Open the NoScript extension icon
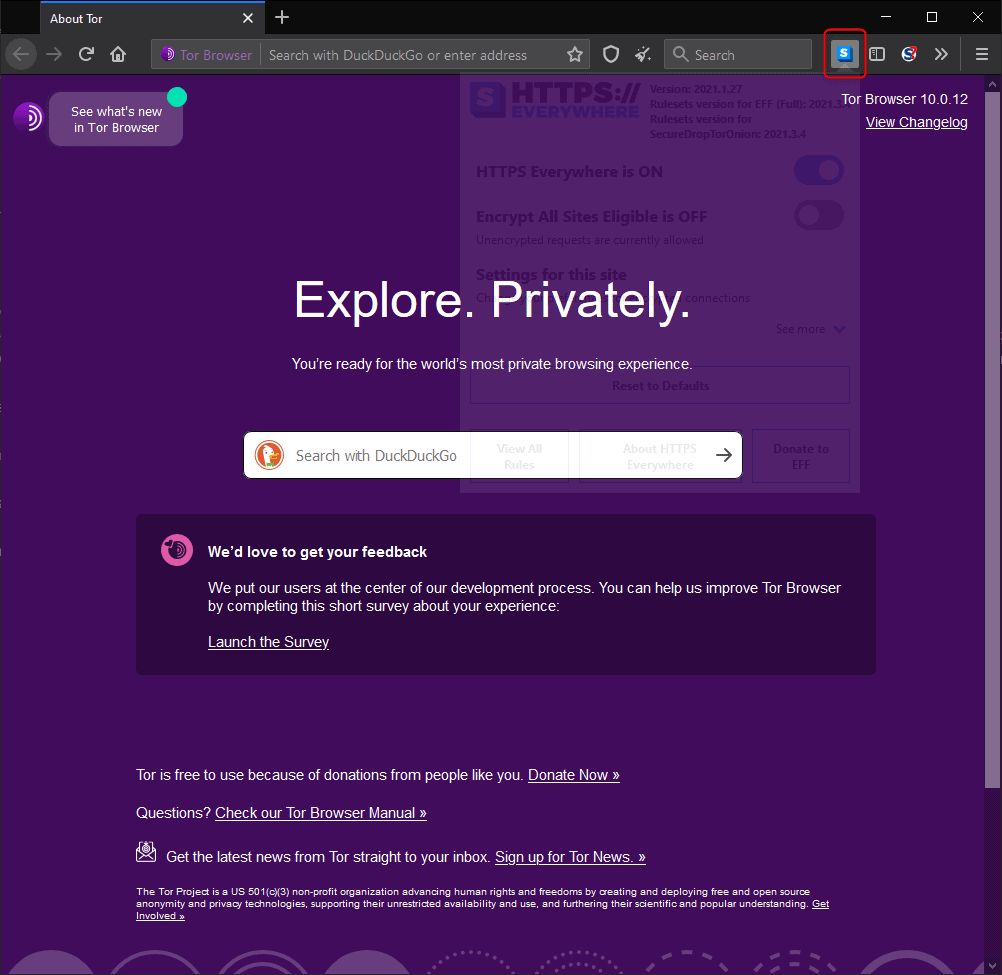Image resolution: width=1002 pixels, height=975 pixels. (909, 54)
